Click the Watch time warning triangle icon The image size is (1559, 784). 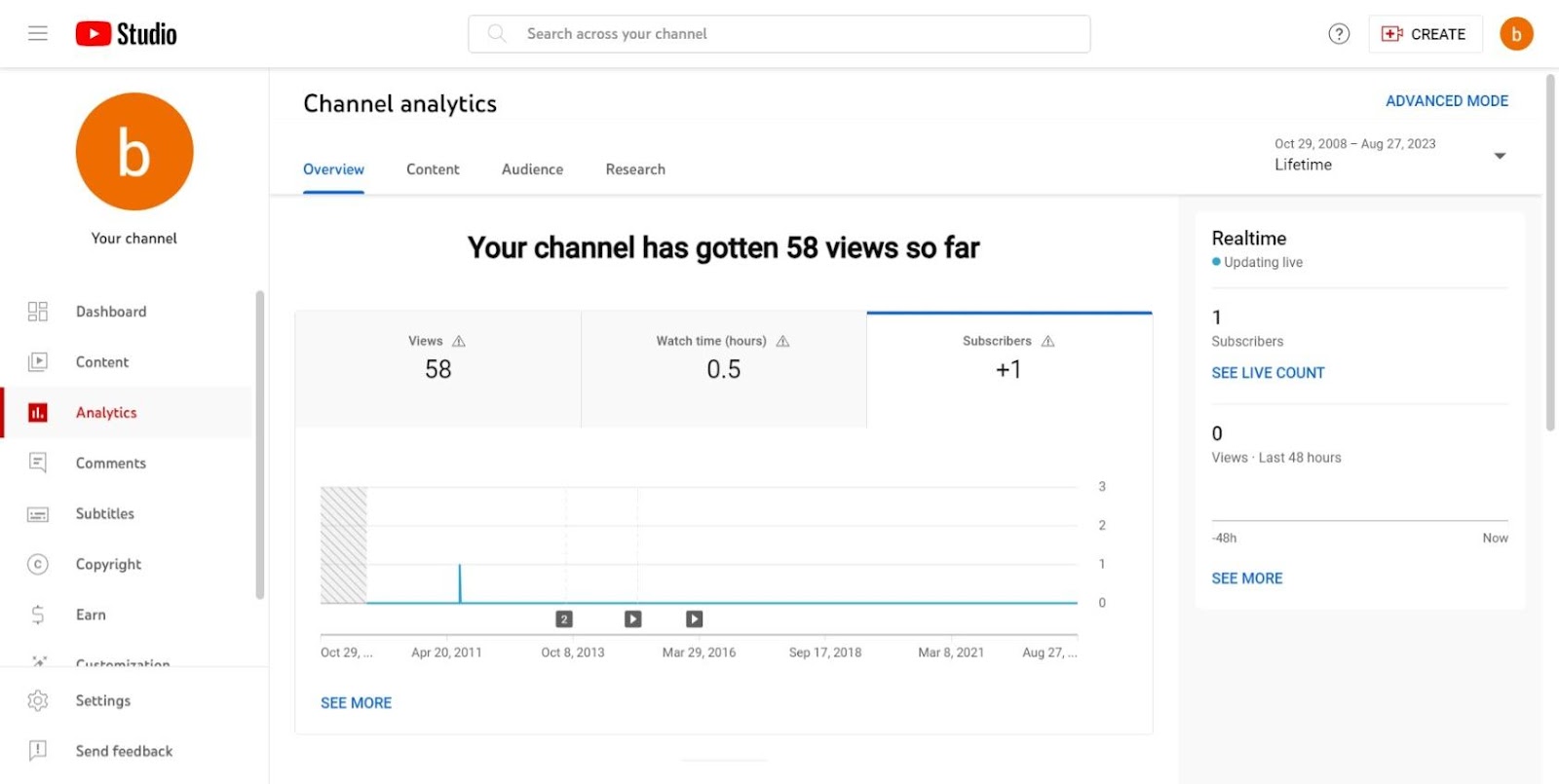point(782,341)
